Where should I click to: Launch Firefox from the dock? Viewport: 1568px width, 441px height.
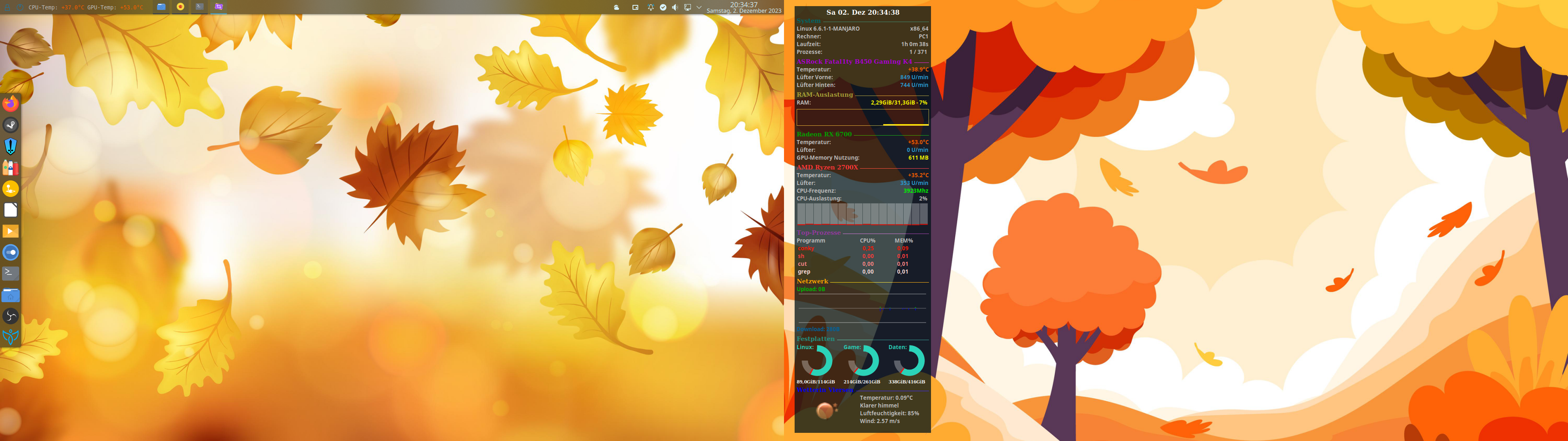[x=10, y=104]
